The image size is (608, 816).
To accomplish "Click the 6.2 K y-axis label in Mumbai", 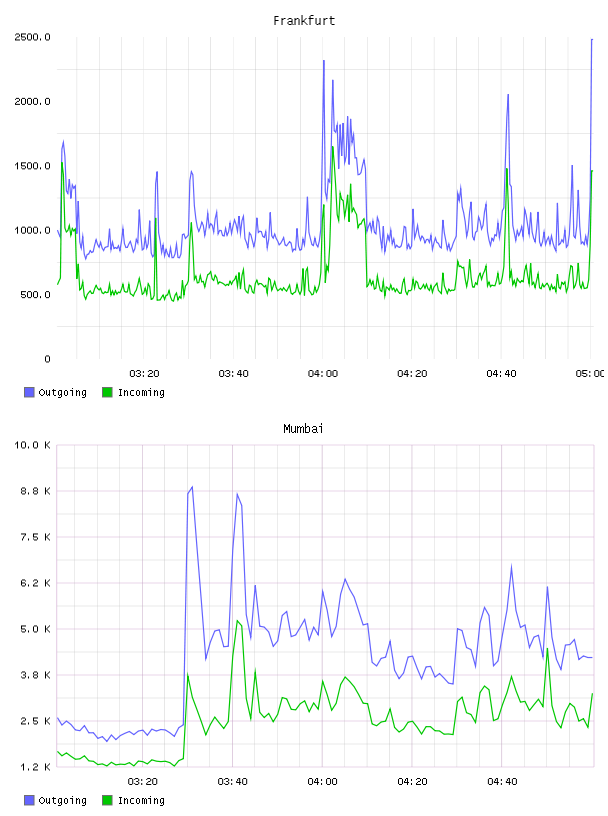I will click(35, 583).
